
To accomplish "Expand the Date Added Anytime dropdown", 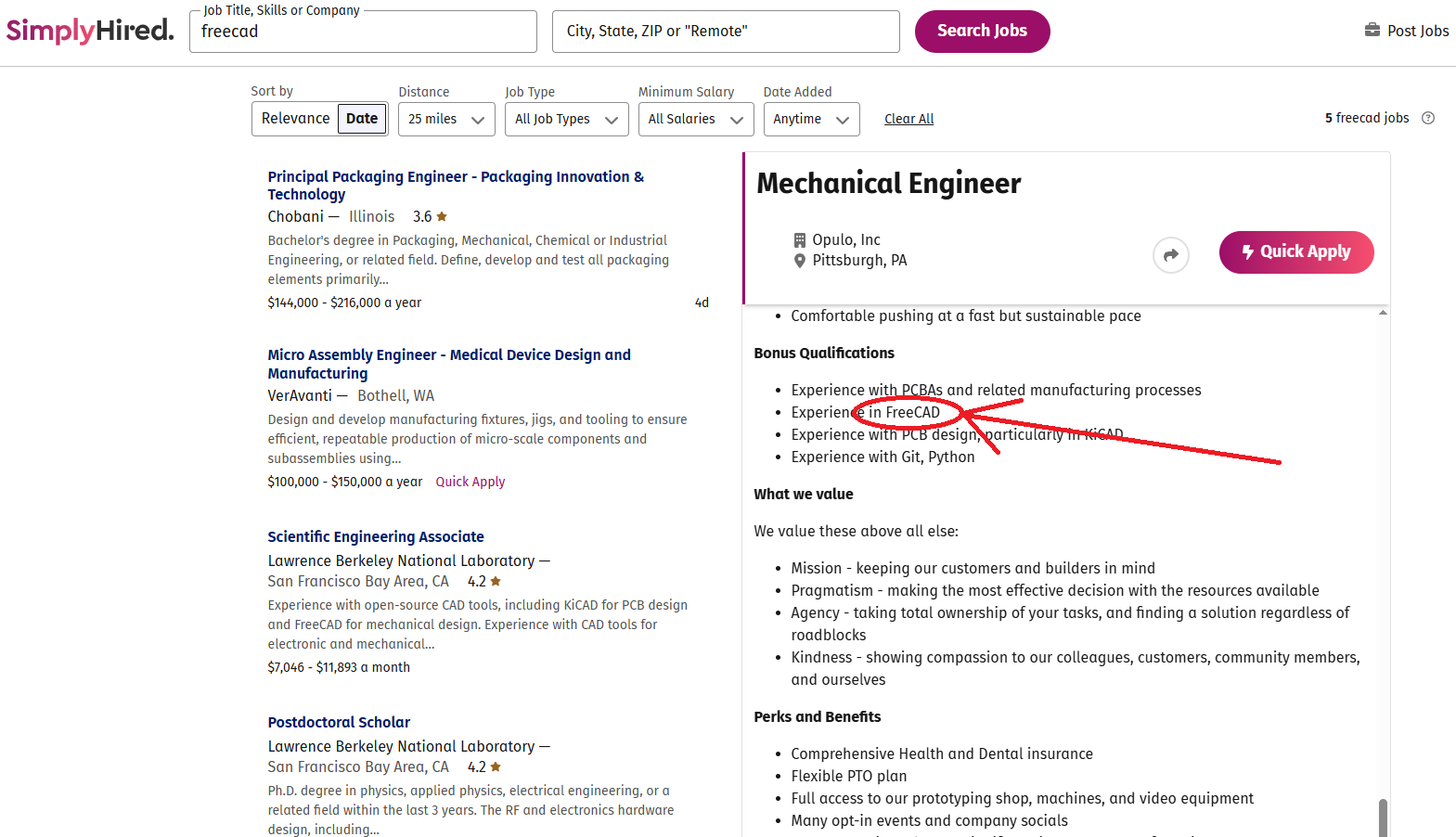I will click(811, 119).
